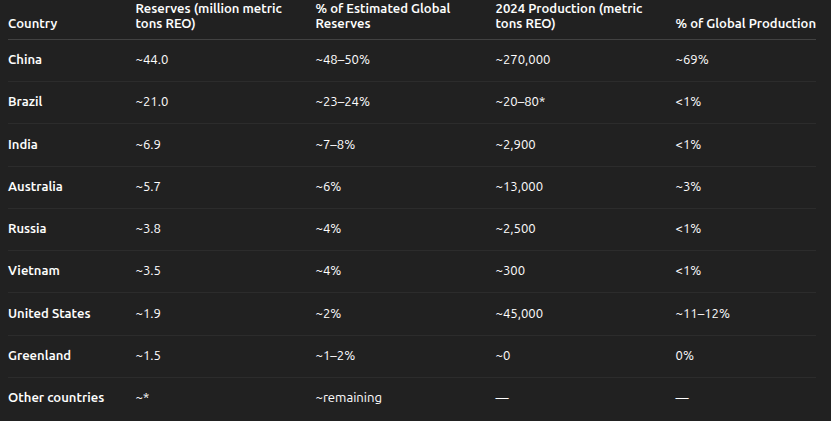Select the Greenland row label

39,355
